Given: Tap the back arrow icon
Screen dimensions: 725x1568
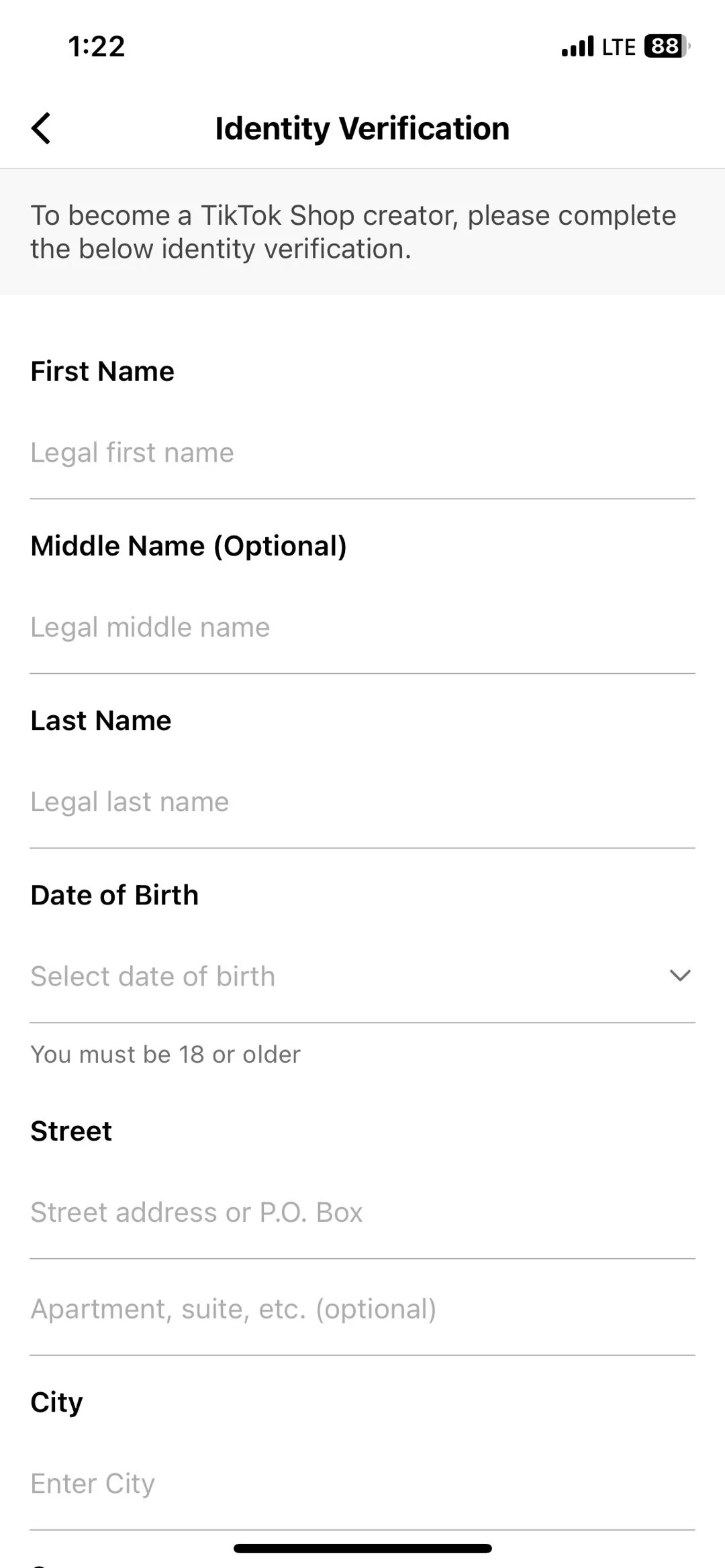Looking at the screenshot, I should (x=42, y=128).
